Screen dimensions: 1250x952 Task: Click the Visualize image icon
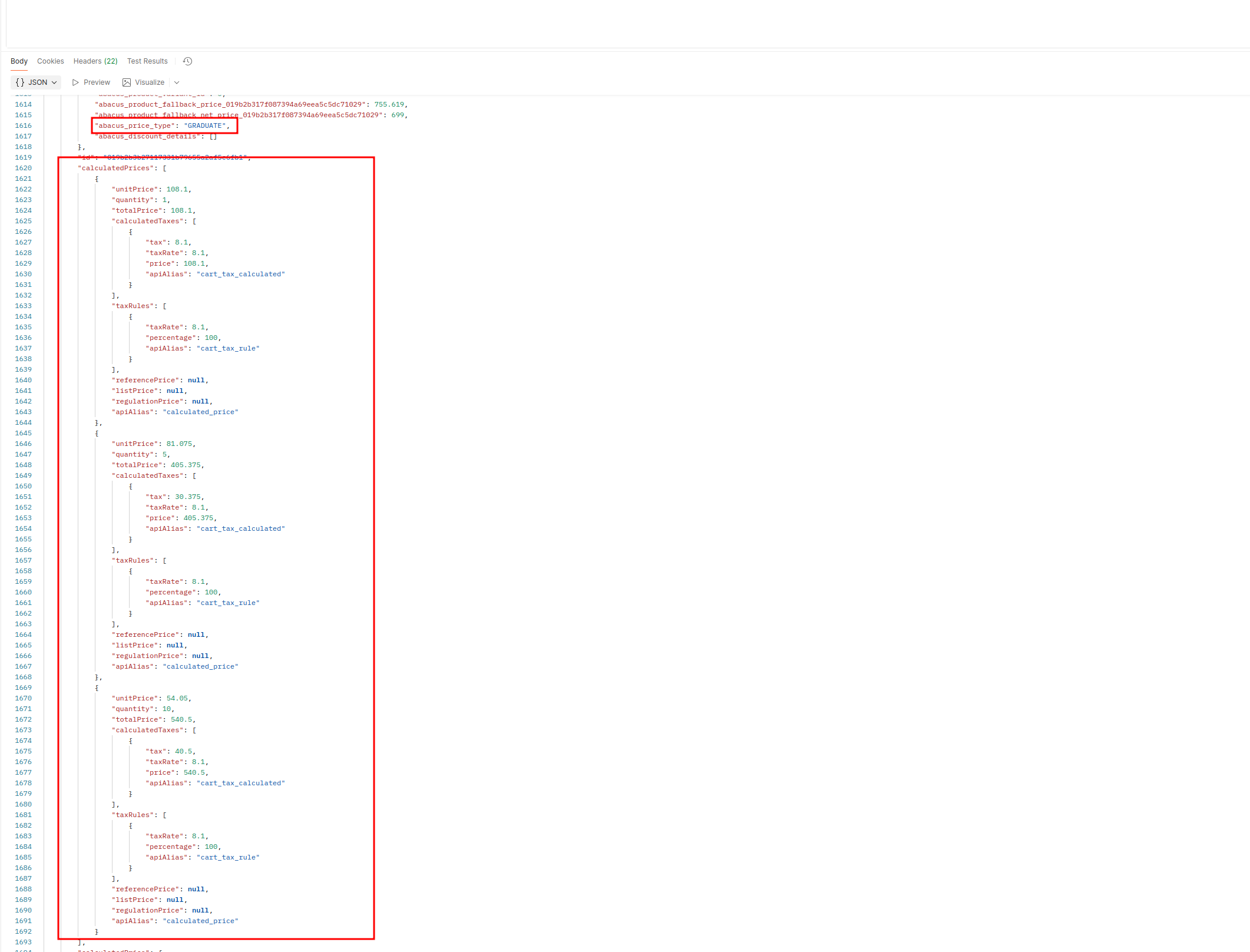[127, 82]
